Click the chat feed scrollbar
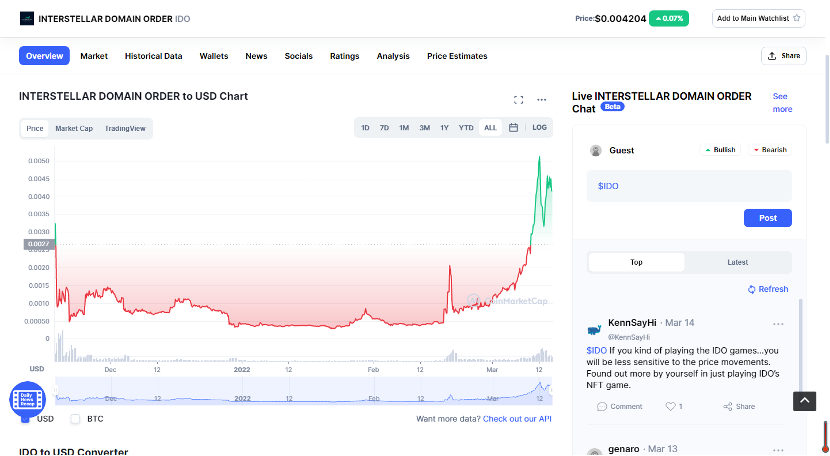 click(x=800, y=345)
